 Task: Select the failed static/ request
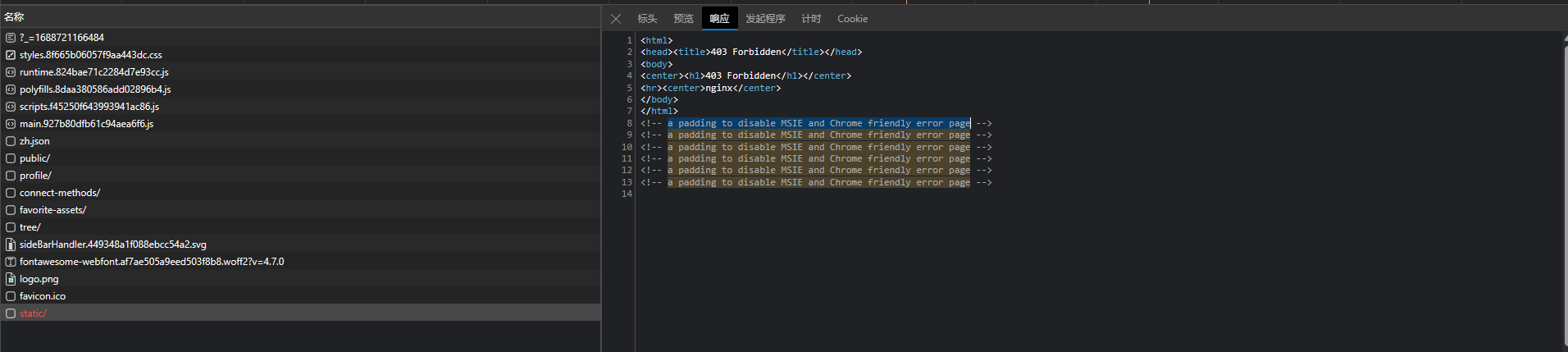click(300, 313)
